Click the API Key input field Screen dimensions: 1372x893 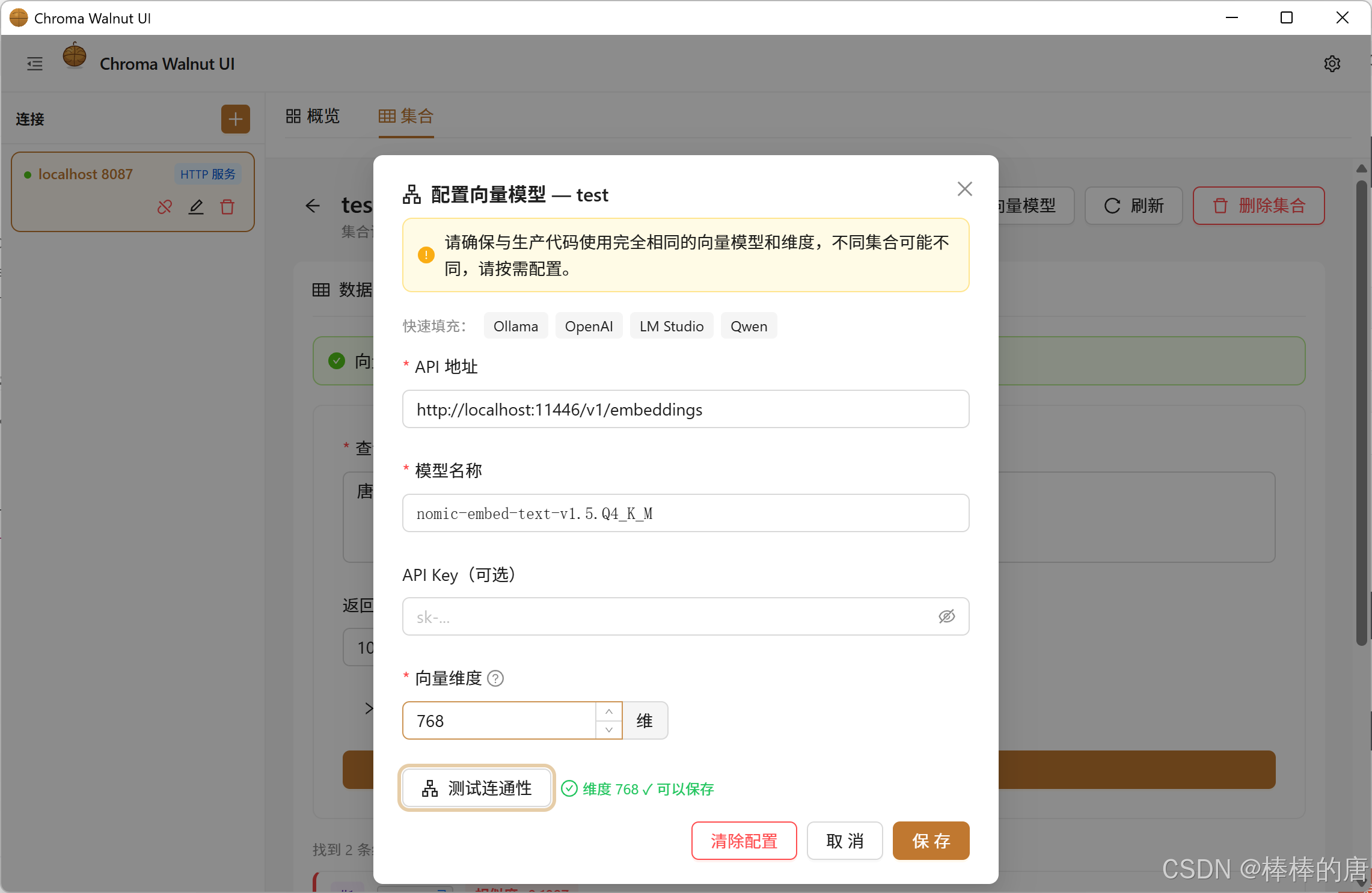point(686,616)
